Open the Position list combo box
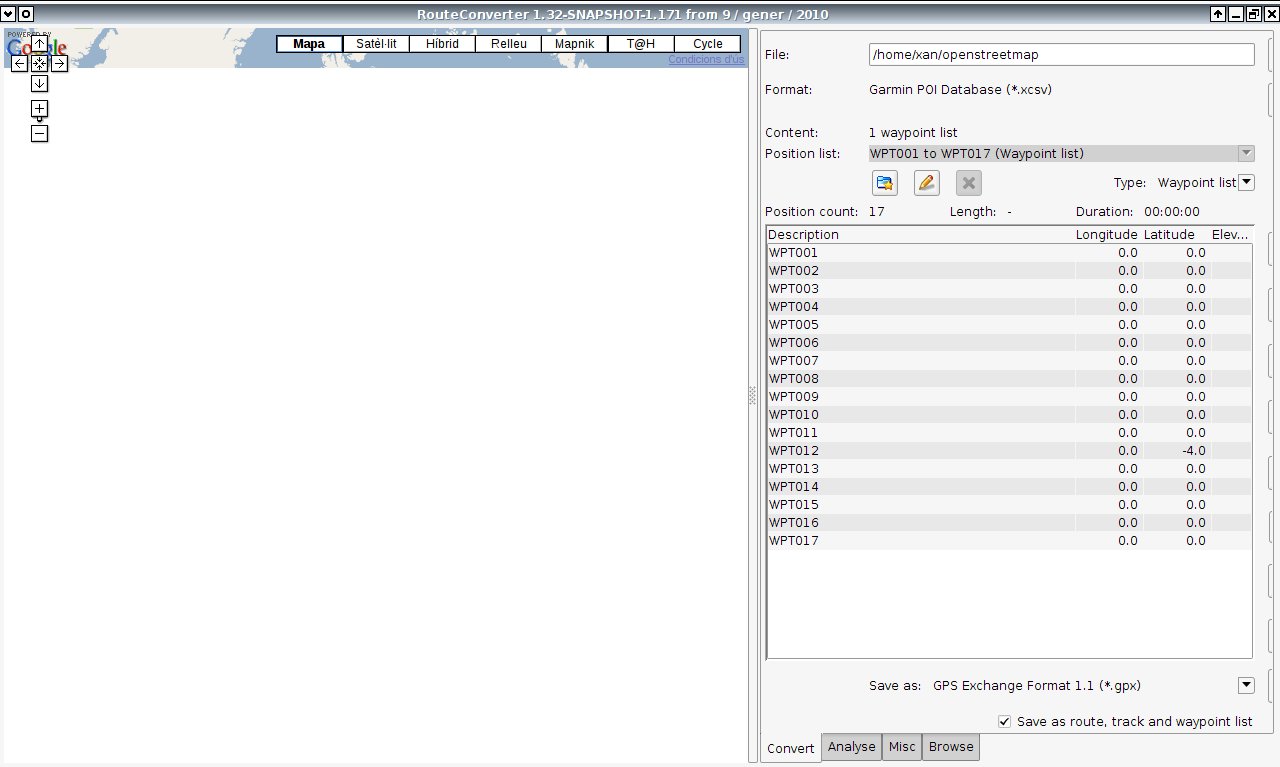1280x767 pixels. (x=1061, y=154)
